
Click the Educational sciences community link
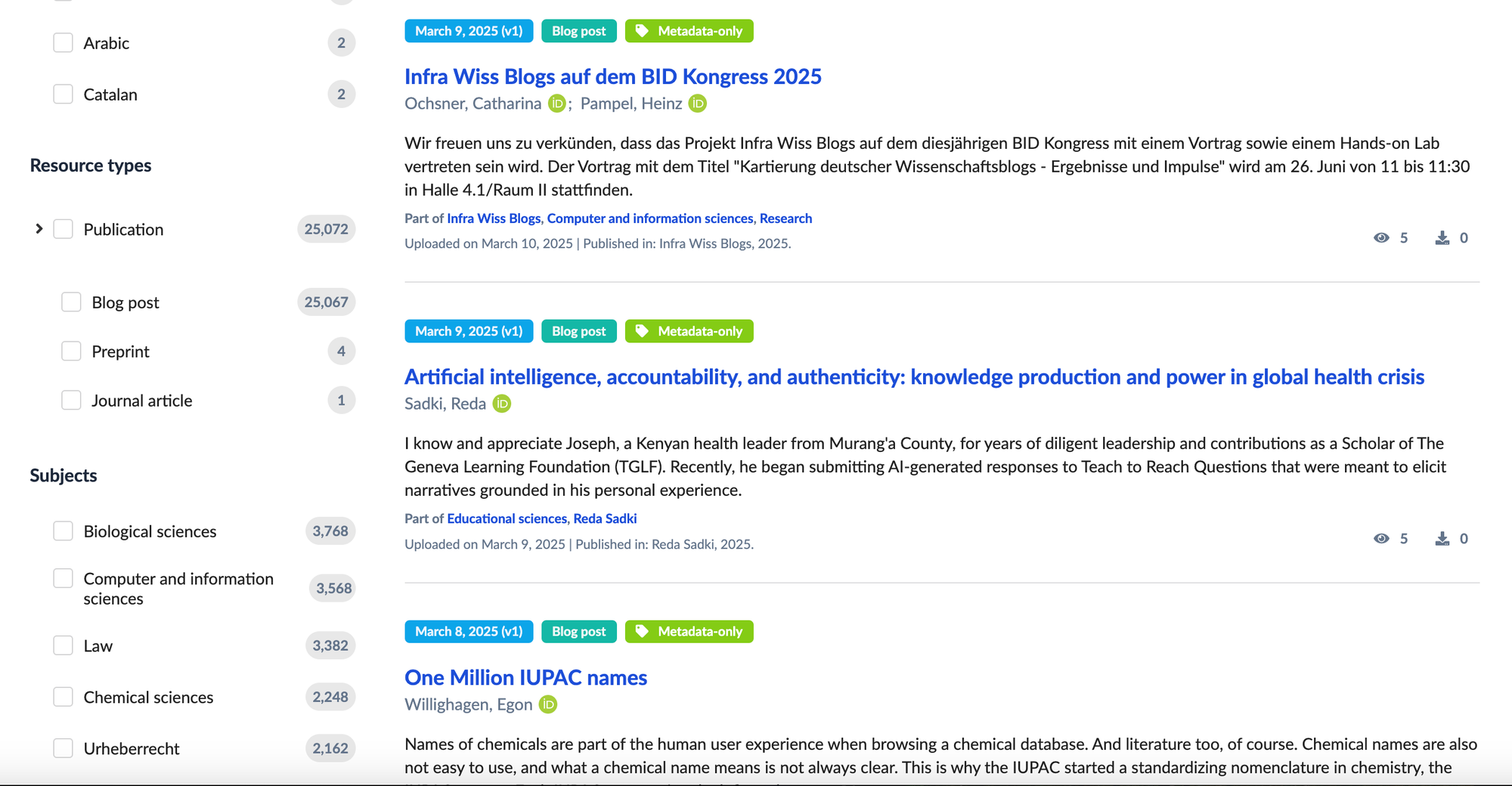point(507,518)
